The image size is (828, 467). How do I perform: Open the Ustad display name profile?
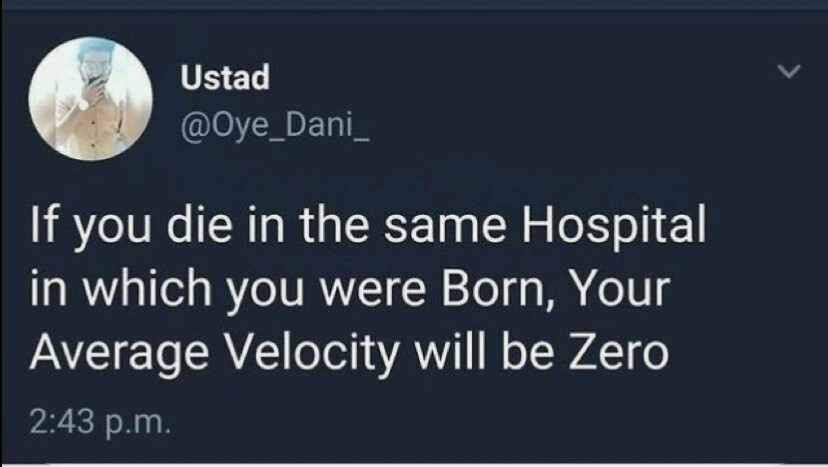225,77
